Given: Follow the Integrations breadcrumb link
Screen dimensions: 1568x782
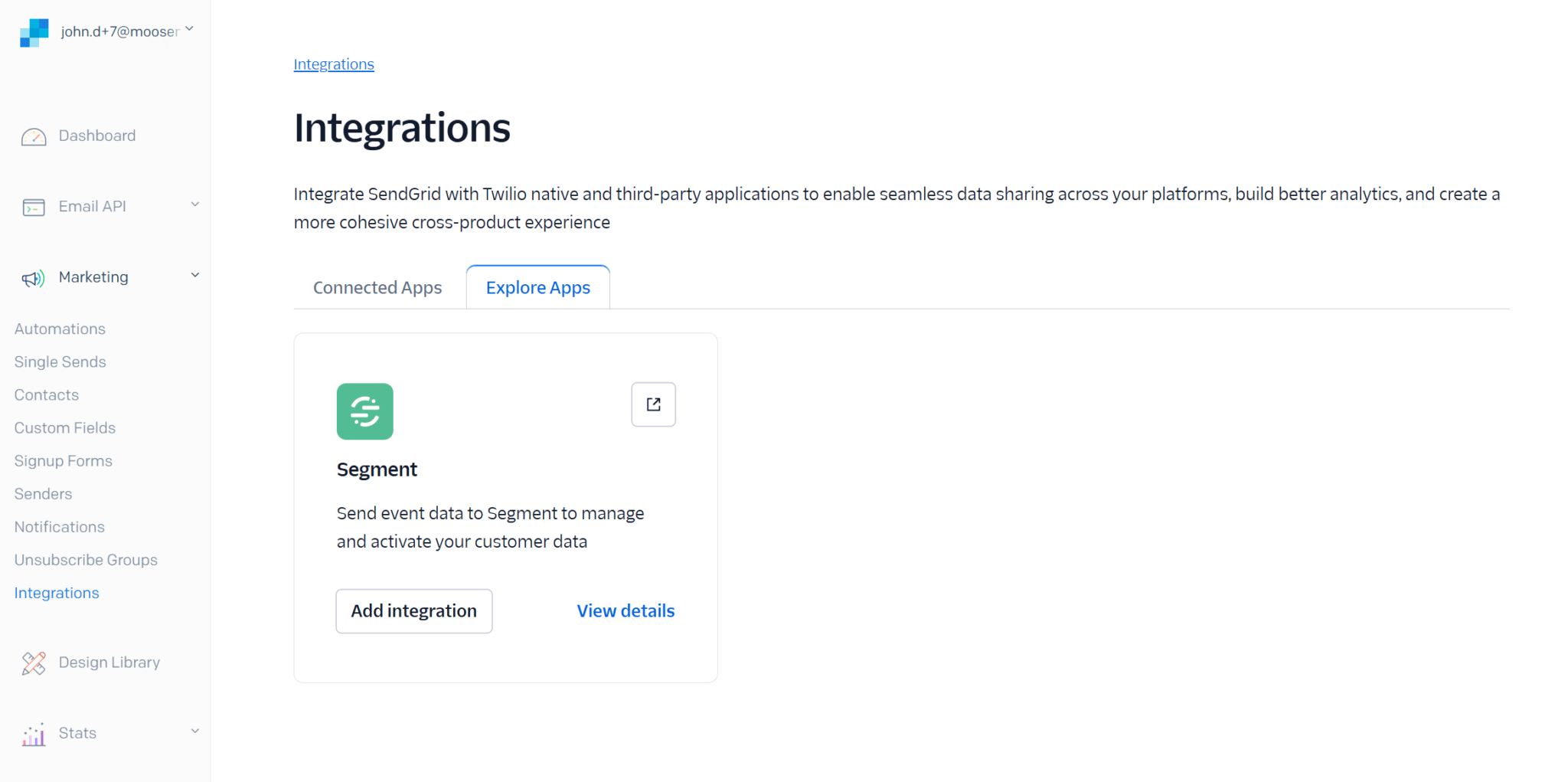Looking at the screenshot, I should [334, 64].
